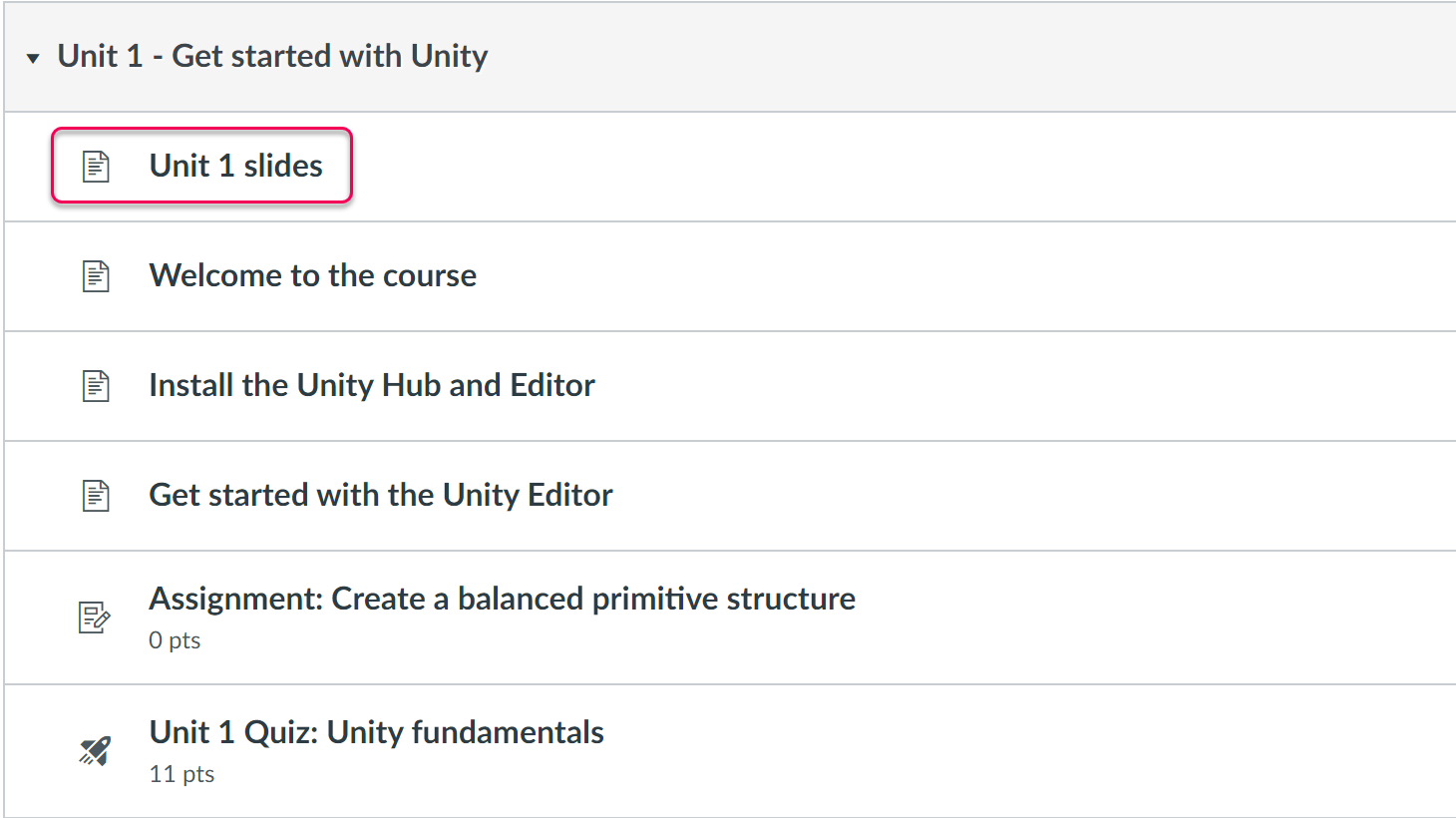Click the 0 pts label under the assignment
The image size is (1456, 818).
175,640
